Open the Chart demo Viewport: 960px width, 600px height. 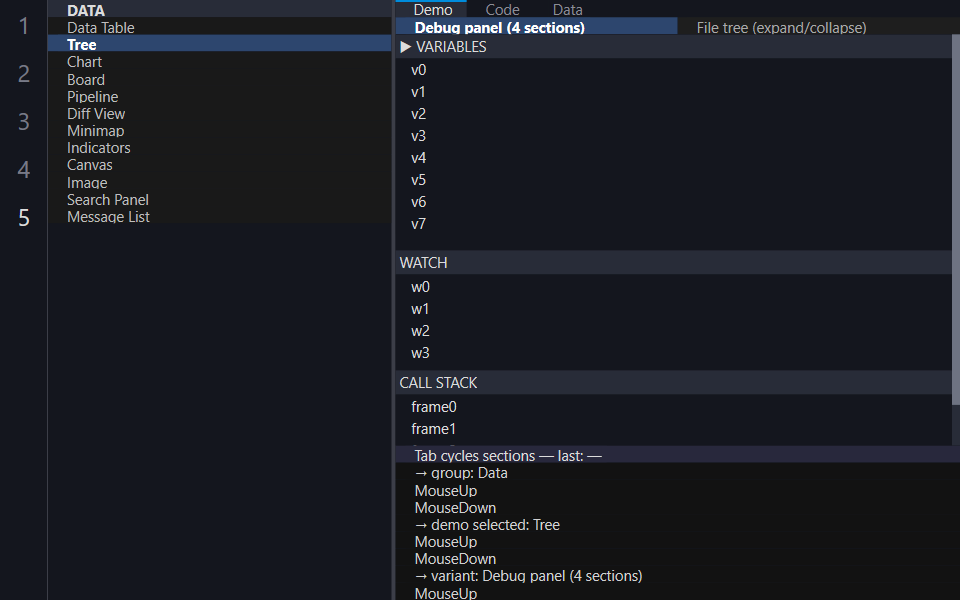click(219, 62)
